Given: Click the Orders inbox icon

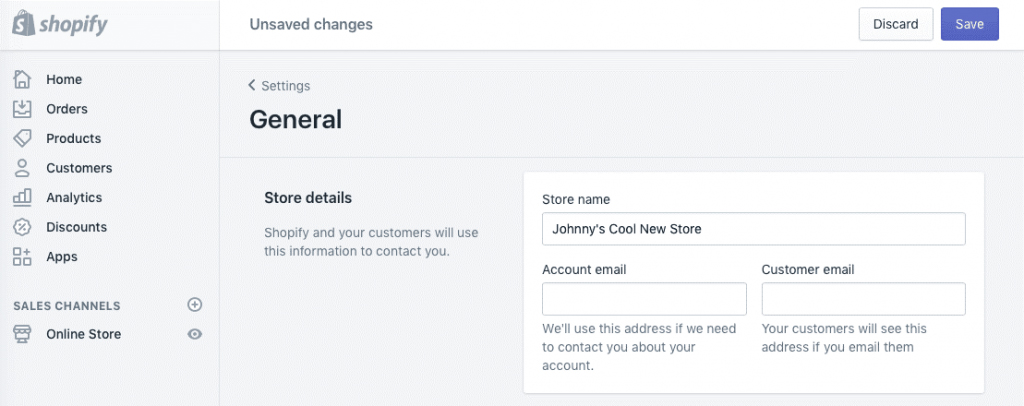Looking at the screenshot, I should (x=22, y=109).
